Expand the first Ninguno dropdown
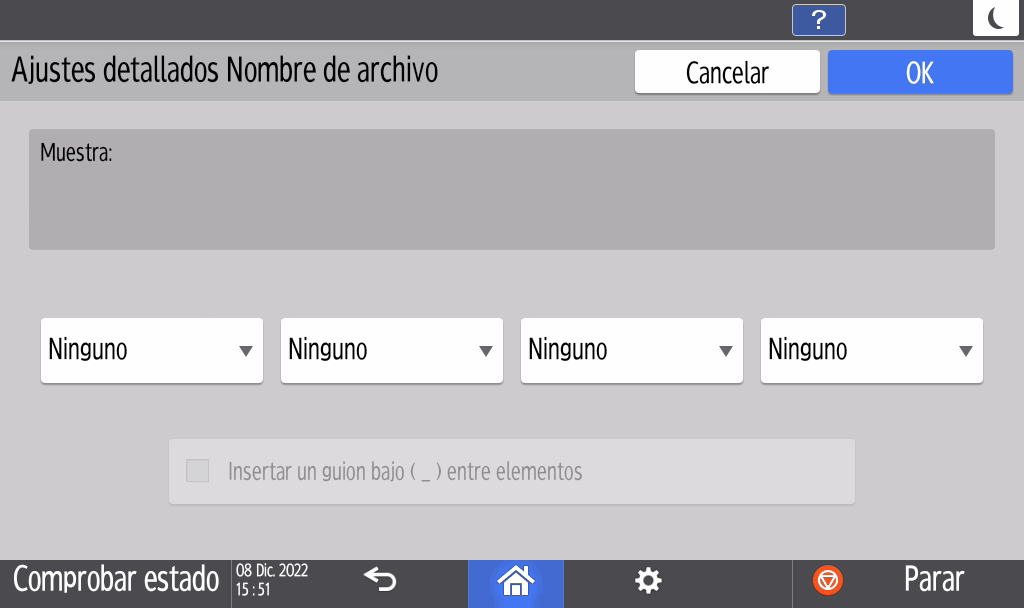 (x=151, y=350)
